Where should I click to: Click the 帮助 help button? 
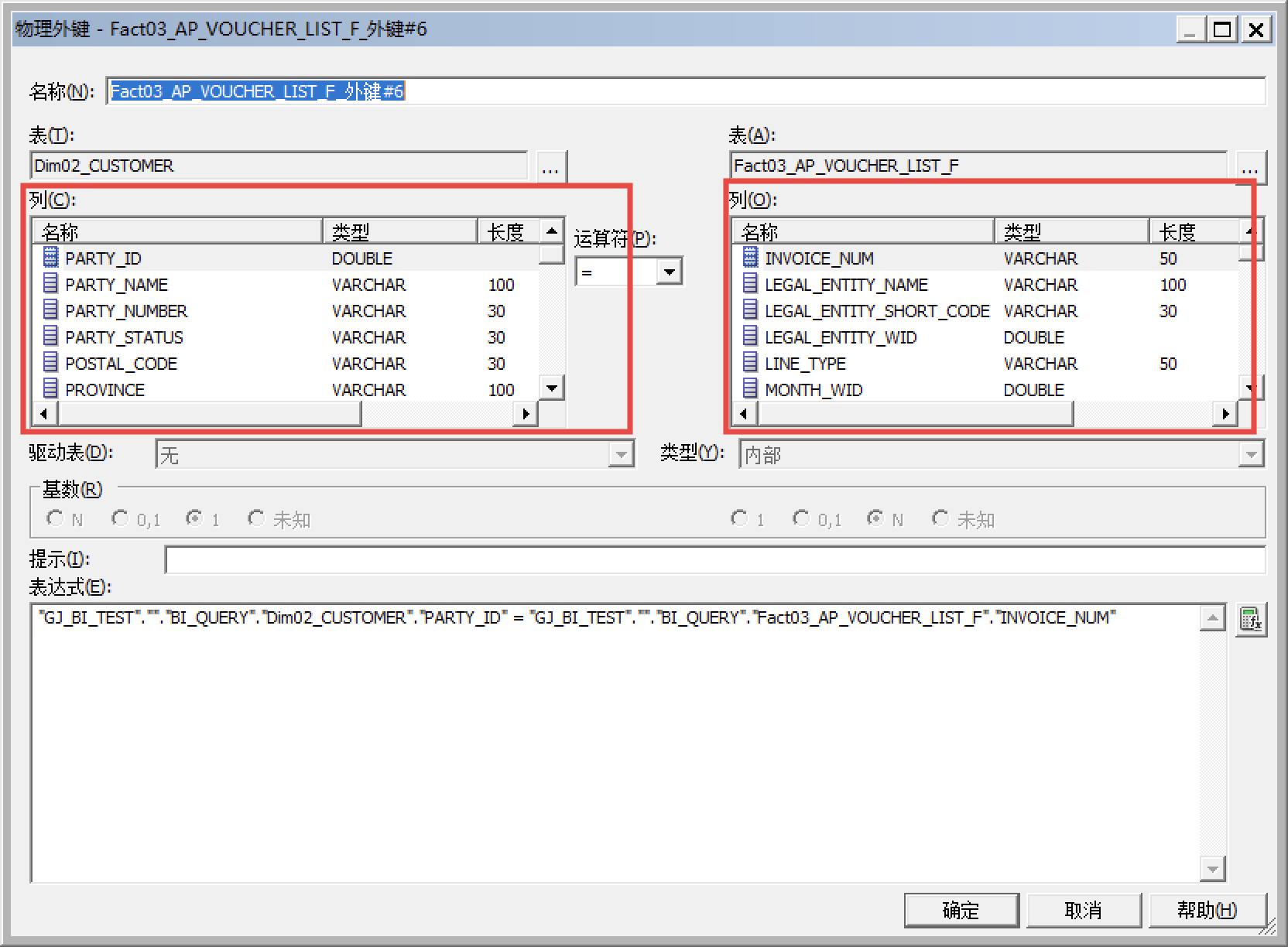(1207, 911)
